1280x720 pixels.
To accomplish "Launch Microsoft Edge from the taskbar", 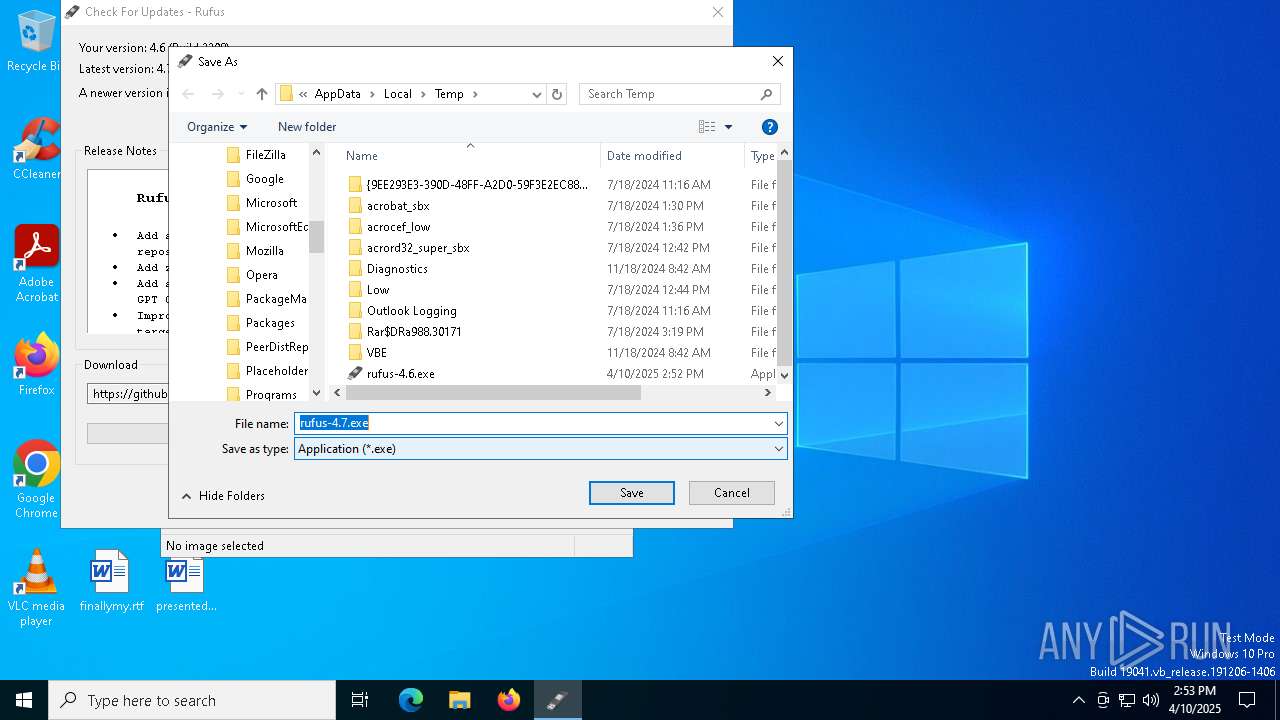I will pos(411,700).
